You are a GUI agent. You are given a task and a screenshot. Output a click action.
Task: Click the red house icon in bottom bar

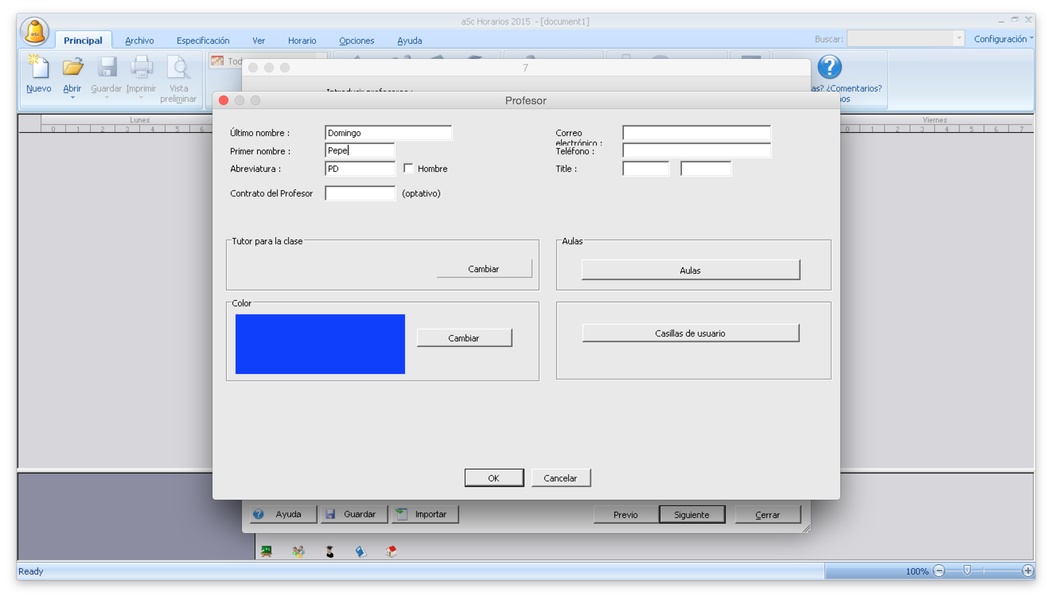tap(392, 551)
